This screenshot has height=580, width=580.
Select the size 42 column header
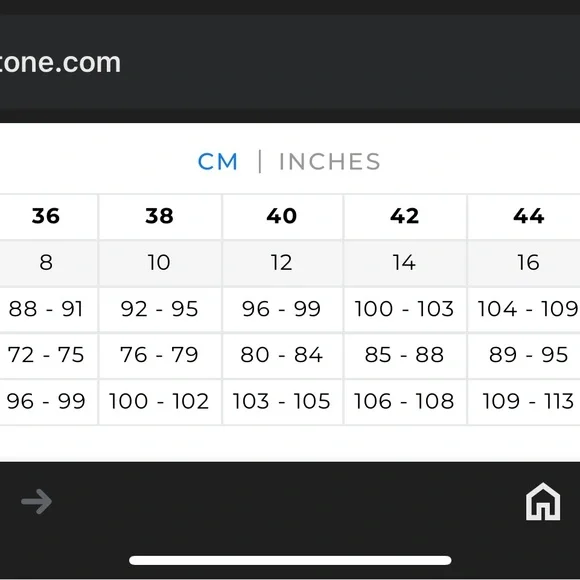coord(405,216)
